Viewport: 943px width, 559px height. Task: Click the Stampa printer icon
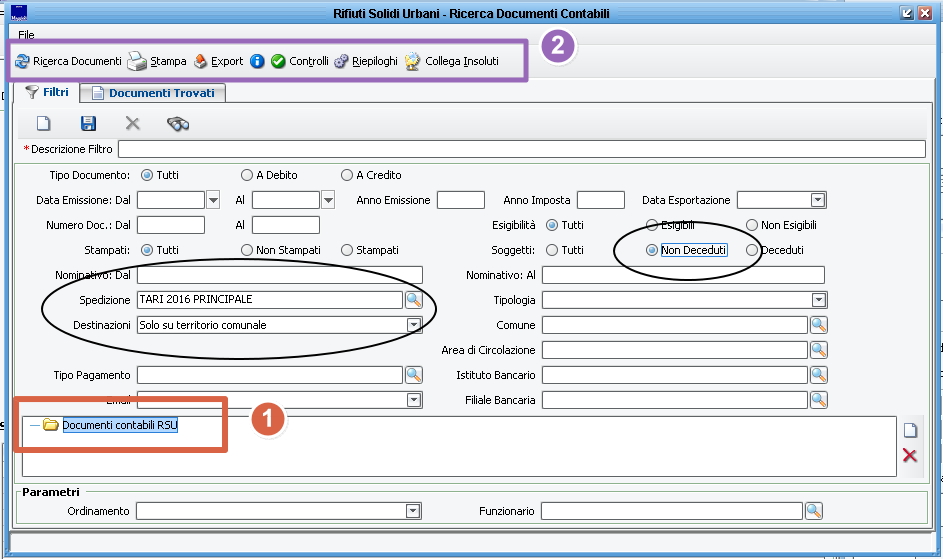[136, 61]
